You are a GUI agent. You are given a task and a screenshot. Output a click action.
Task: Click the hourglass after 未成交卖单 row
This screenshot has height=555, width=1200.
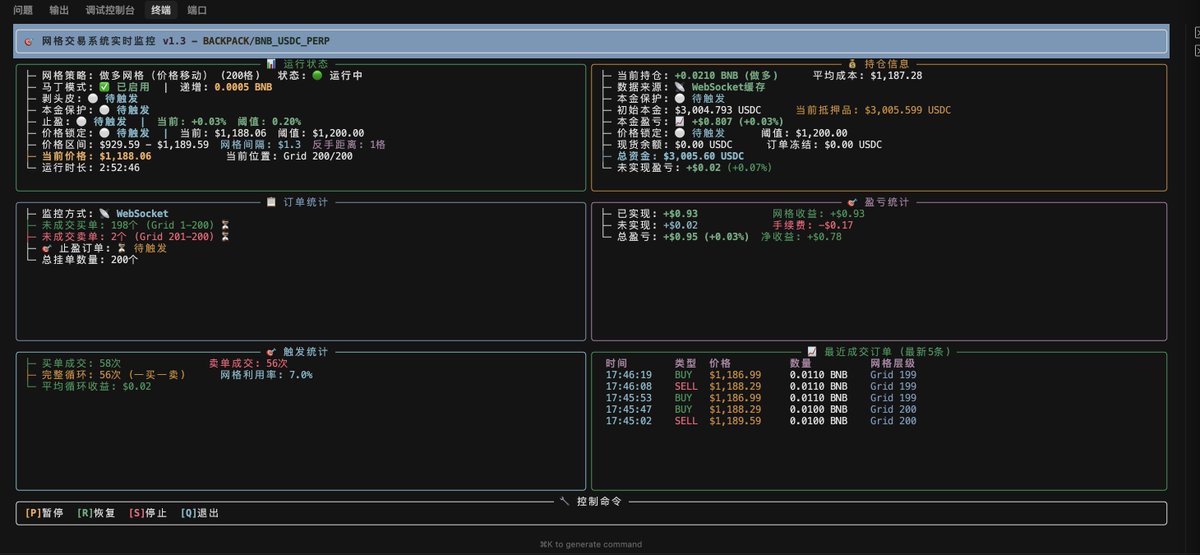(226, 237)
